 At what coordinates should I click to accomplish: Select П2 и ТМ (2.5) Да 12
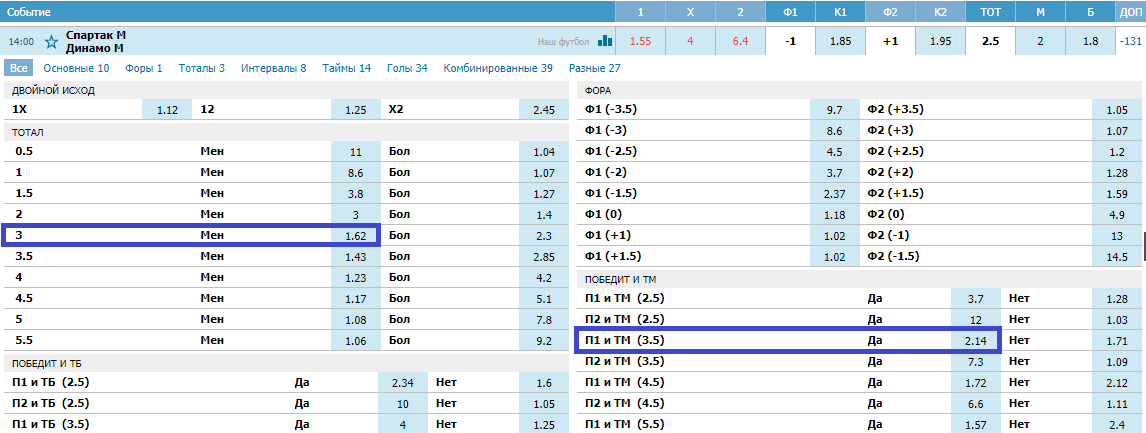pos(976,320)
